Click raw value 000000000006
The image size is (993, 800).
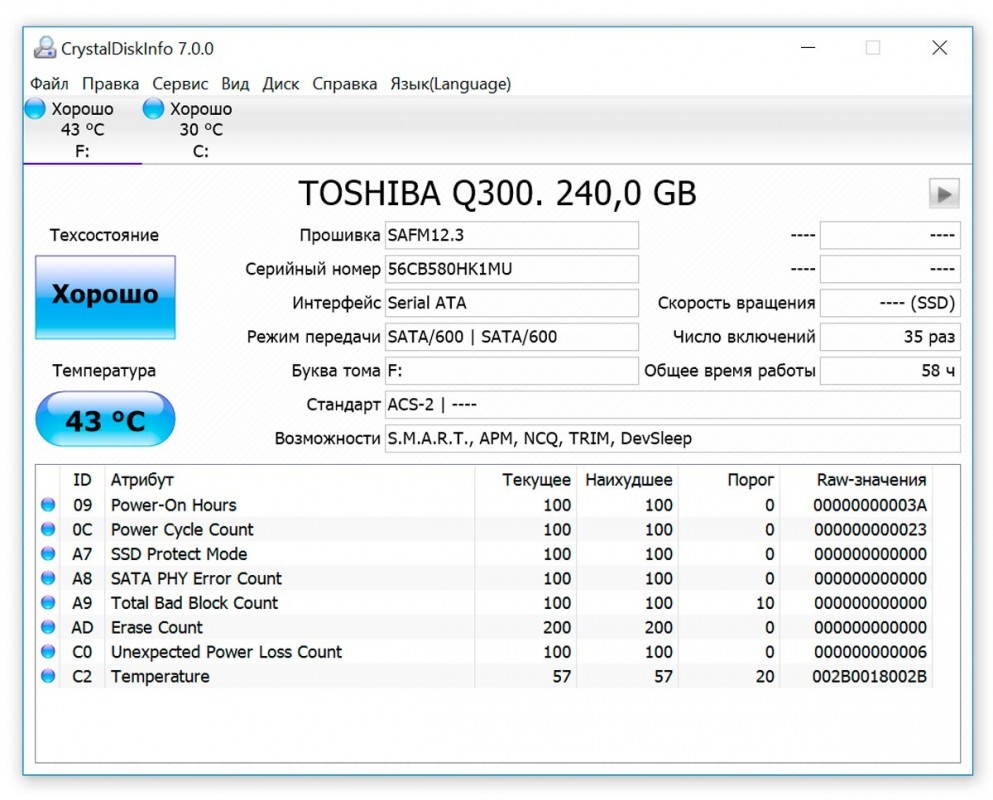[870, 652]
